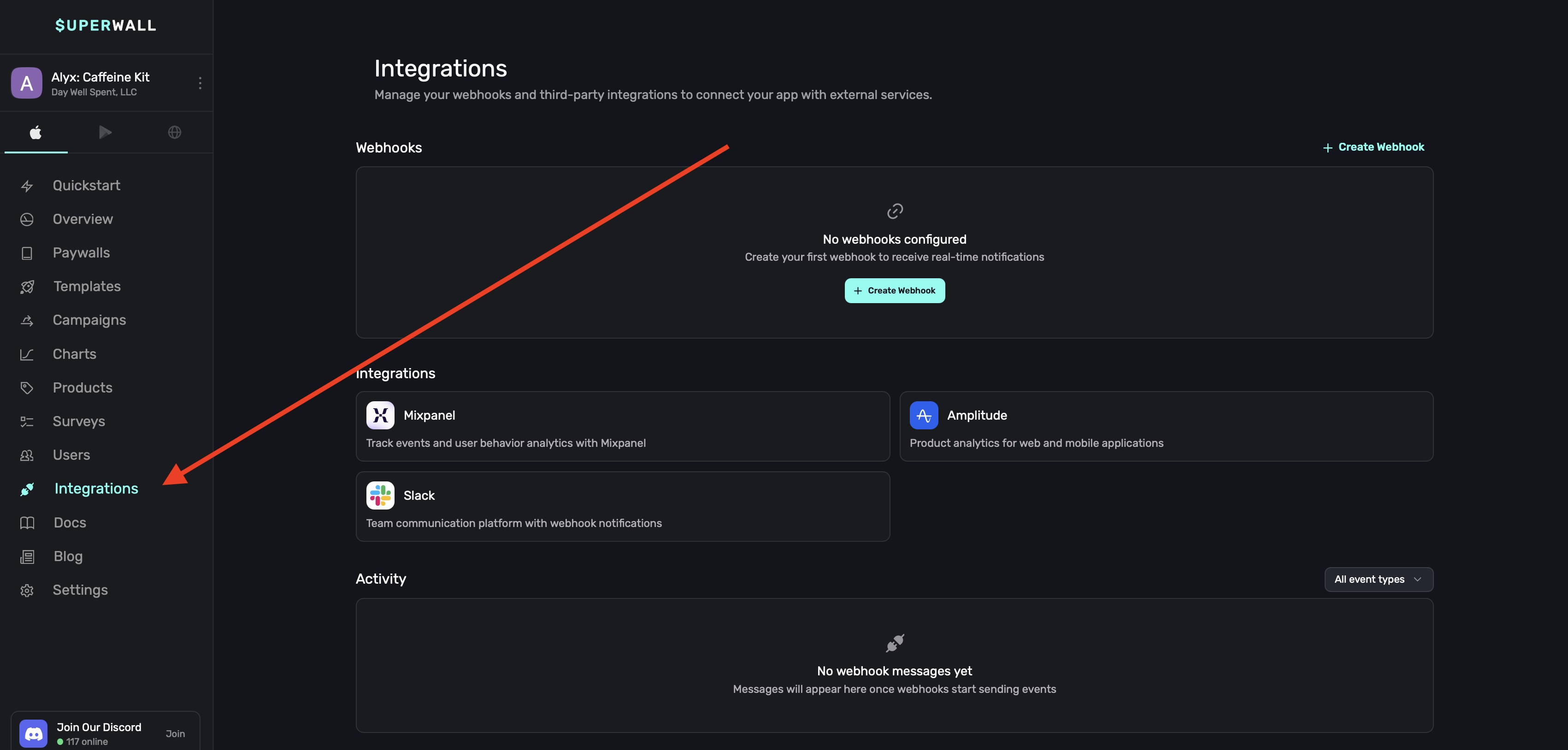
Task: Click the Alyx app avatar icon
Action: [x=27, y=83]
